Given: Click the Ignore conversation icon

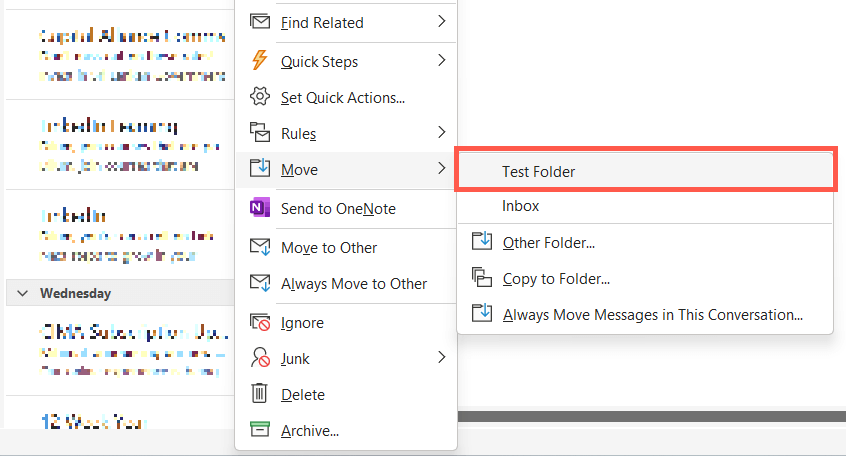Looking at the screenshot, I should coord(260,323).
